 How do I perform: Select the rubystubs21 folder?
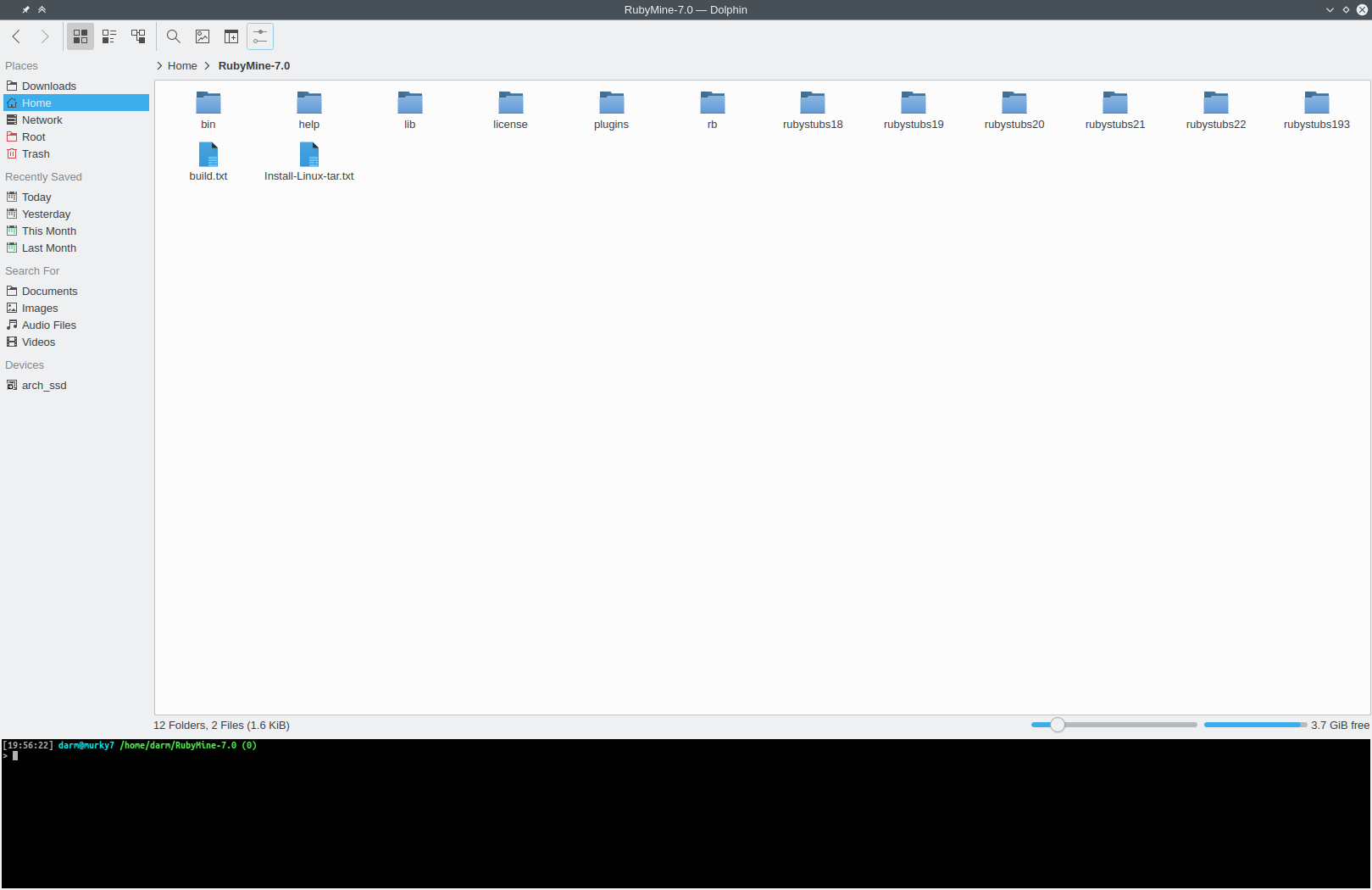[1115, 110]
